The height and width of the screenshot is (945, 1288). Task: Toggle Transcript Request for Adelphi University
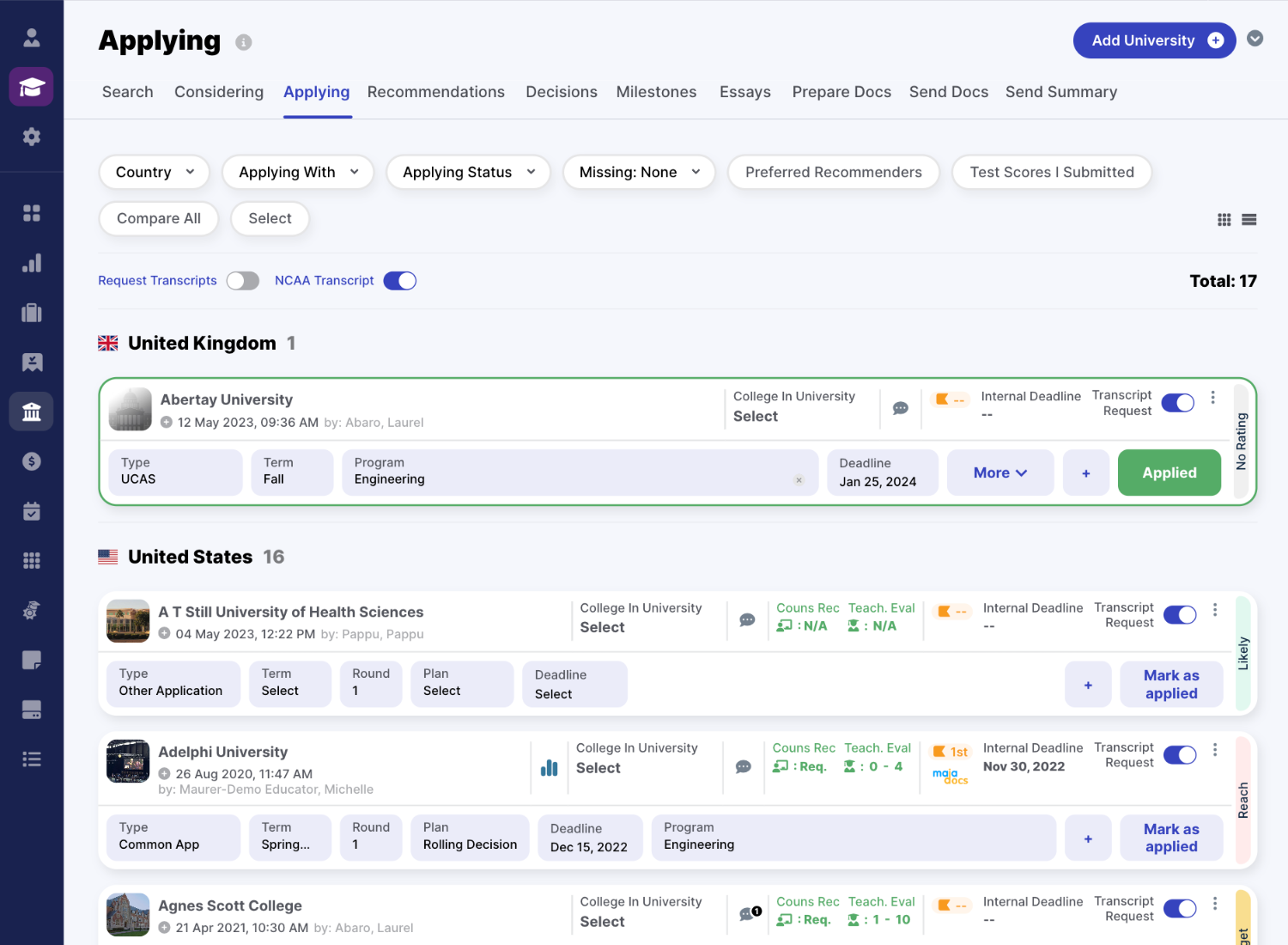[x=1179, y=754]
